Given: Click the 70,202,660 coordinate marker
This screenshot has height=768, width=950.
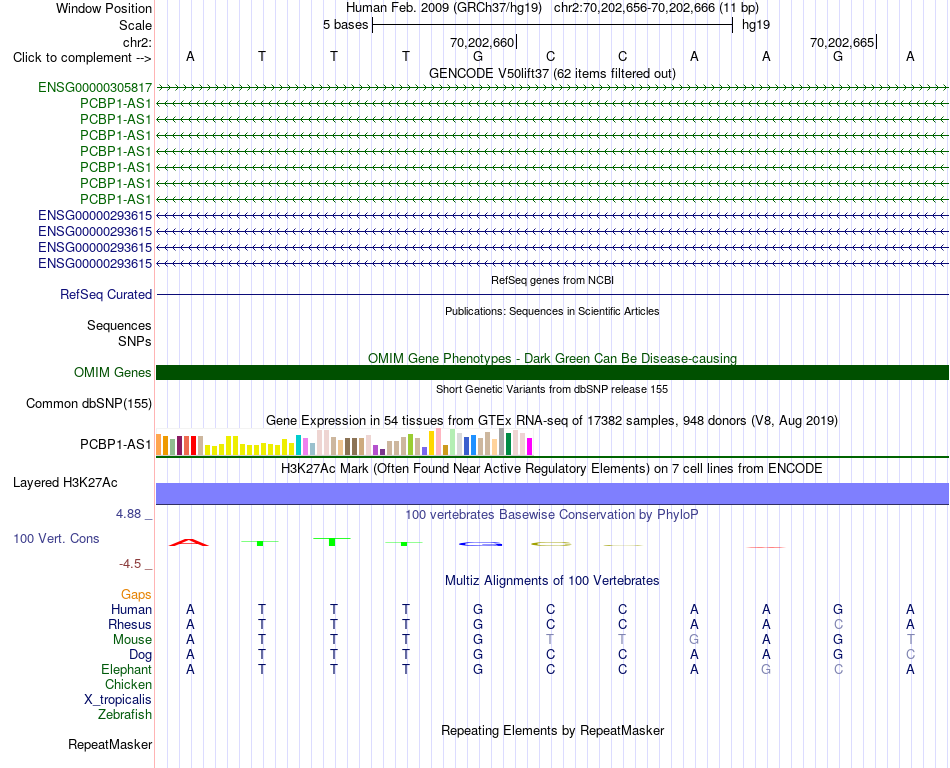Looking at the screenshot, I should [482, 42].
